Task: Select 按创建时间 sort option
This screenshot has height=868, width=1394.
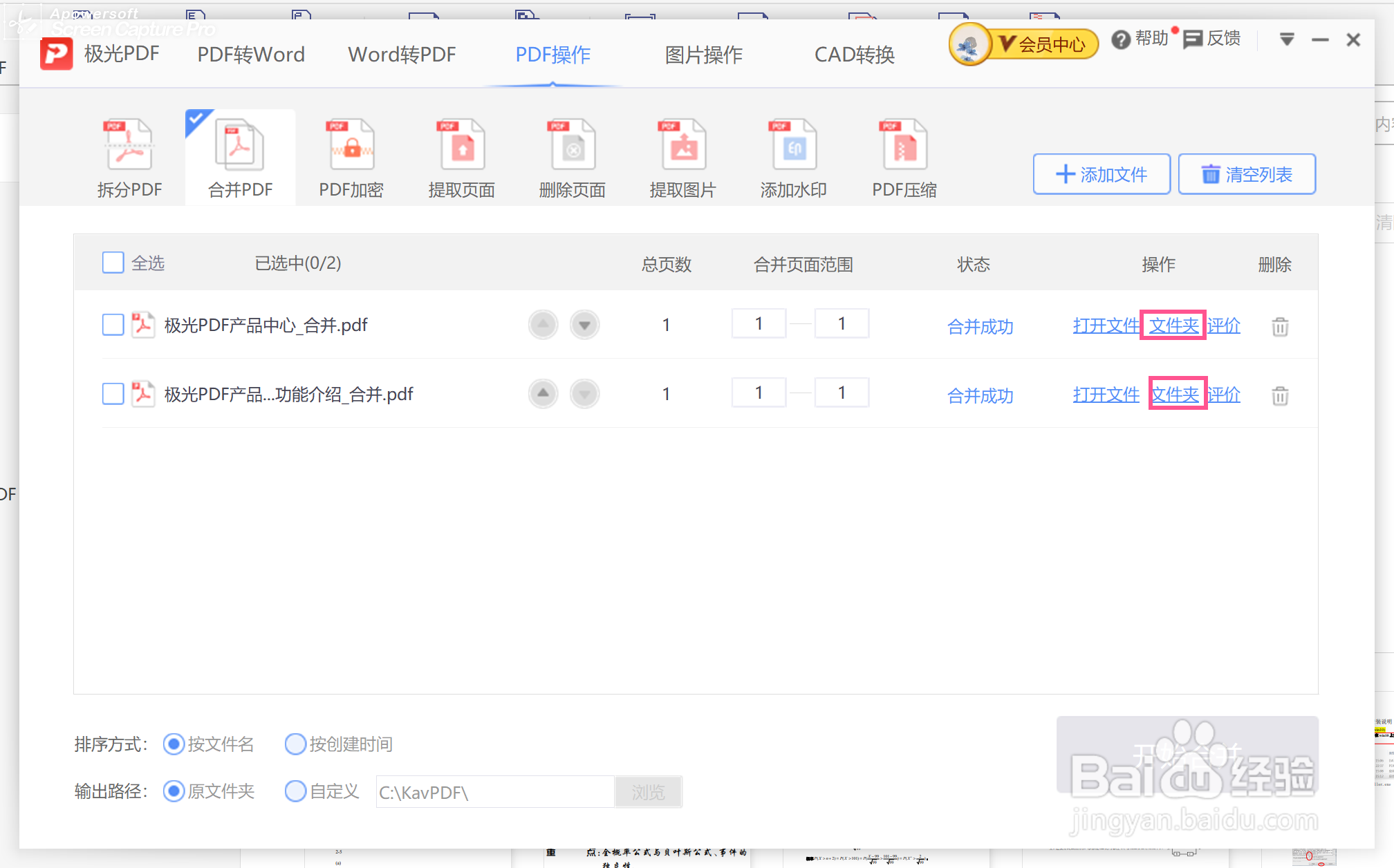Action: click(x=295, y=744)
